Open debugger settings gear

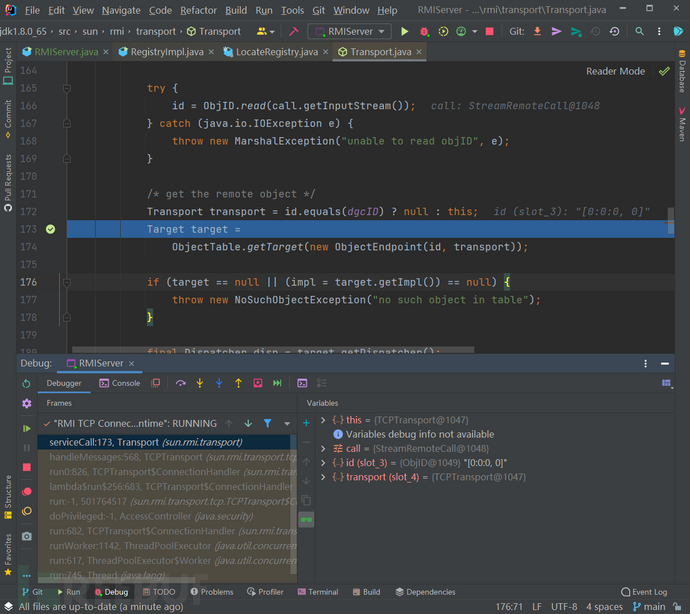coord(26,403)
